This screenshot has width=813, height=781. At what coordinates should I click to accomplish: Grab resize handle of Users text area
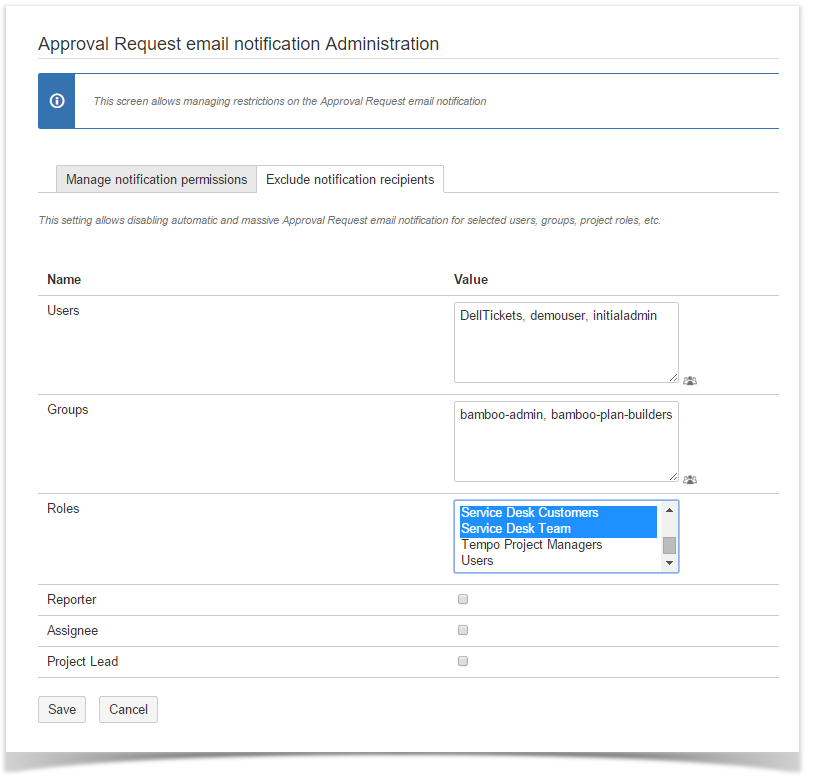(x=673, y=377)
